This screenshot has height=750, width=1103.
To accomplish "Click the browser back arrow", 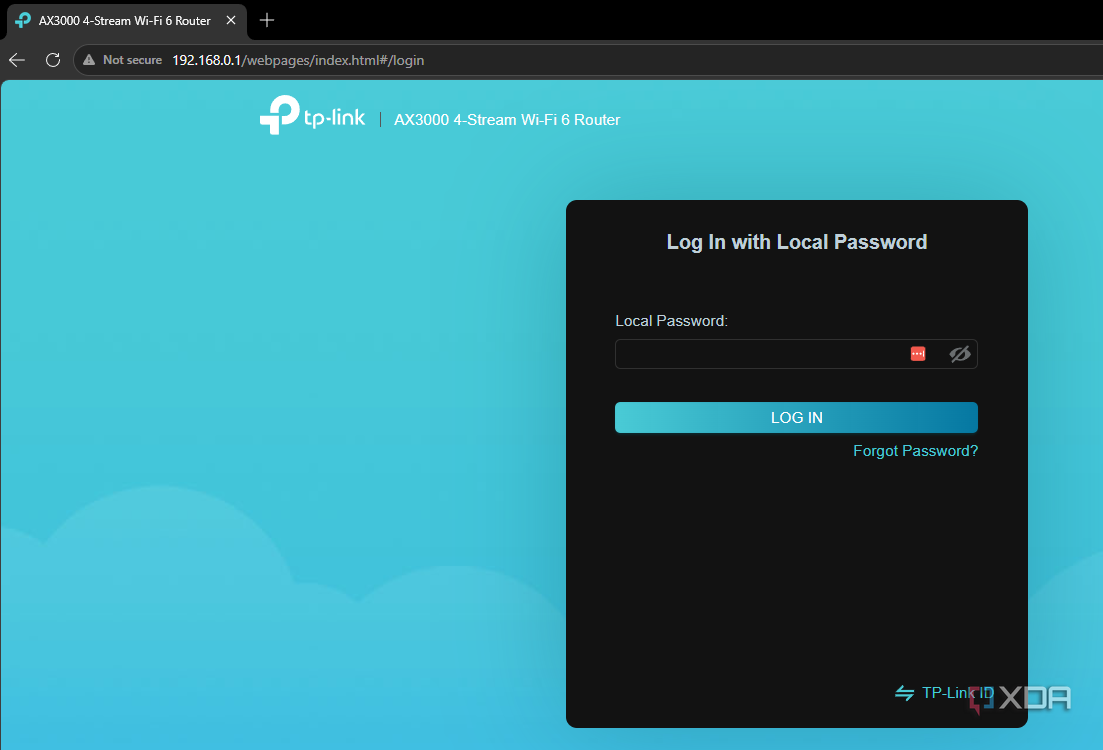I will pos(17,61).
